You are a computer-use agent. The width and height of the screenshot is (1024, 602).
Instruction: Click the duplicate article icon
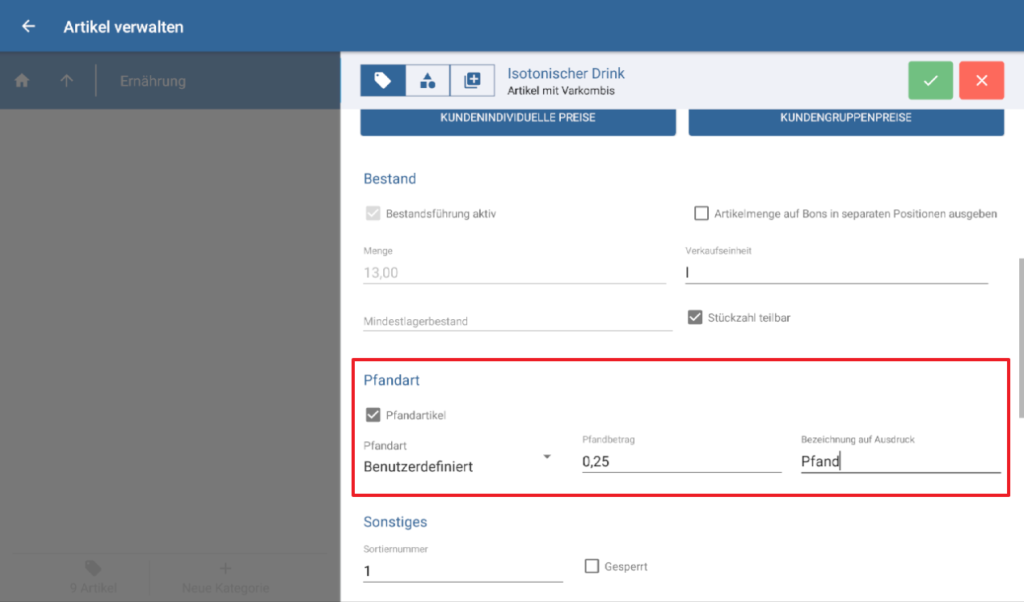point(472,80)
